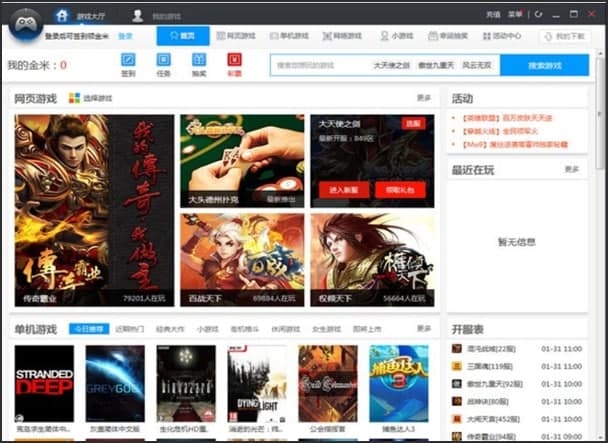Open the Stranded Deep game cover

[44, 384]
